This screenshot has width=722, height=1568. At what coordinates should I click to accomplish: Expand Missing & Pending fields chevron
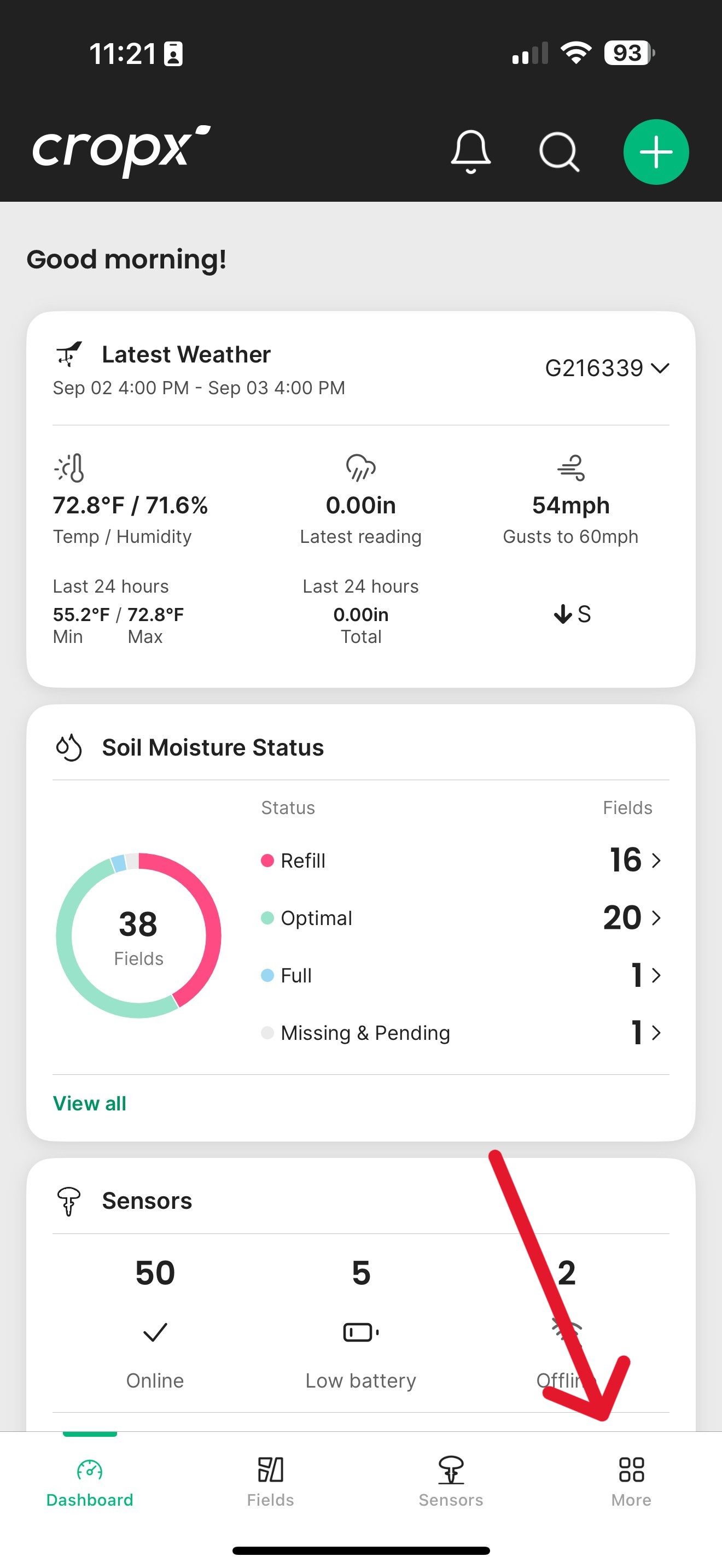656,1032
